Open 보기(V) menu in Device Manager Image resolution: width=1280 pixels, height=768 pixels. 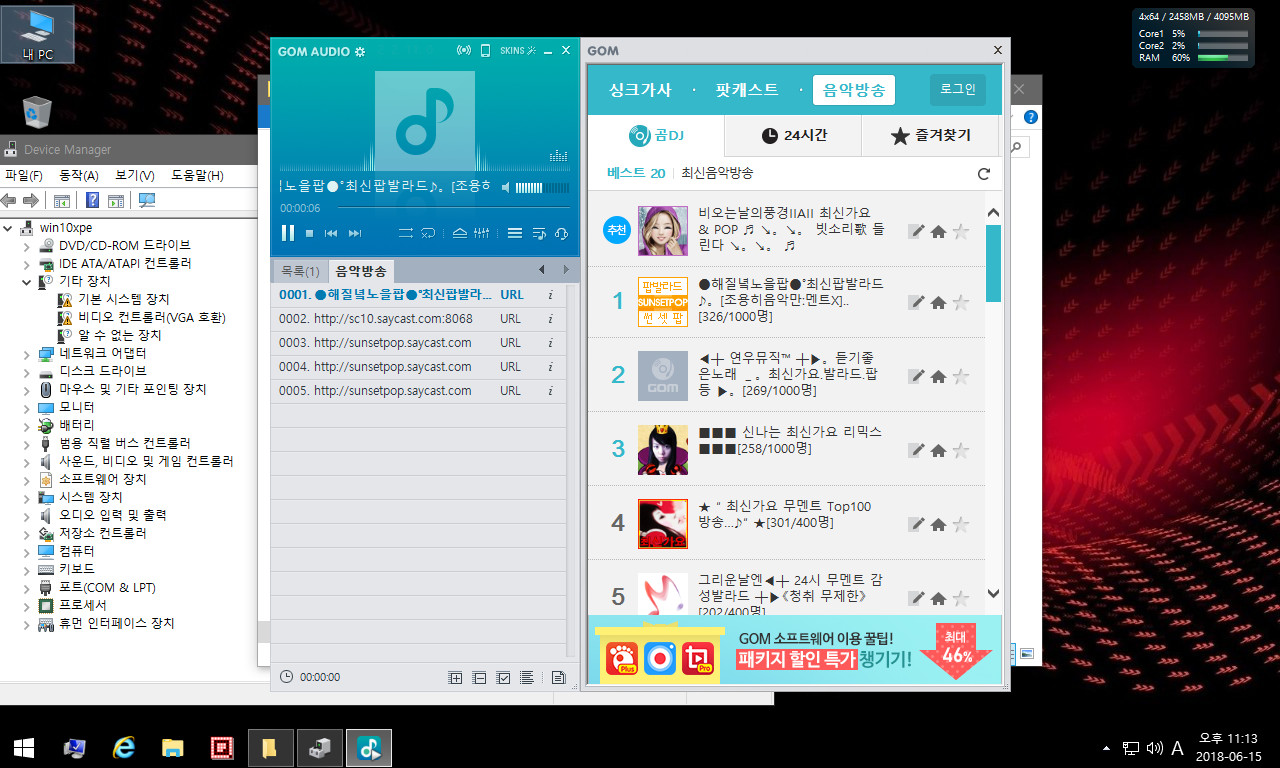point(135,175)
